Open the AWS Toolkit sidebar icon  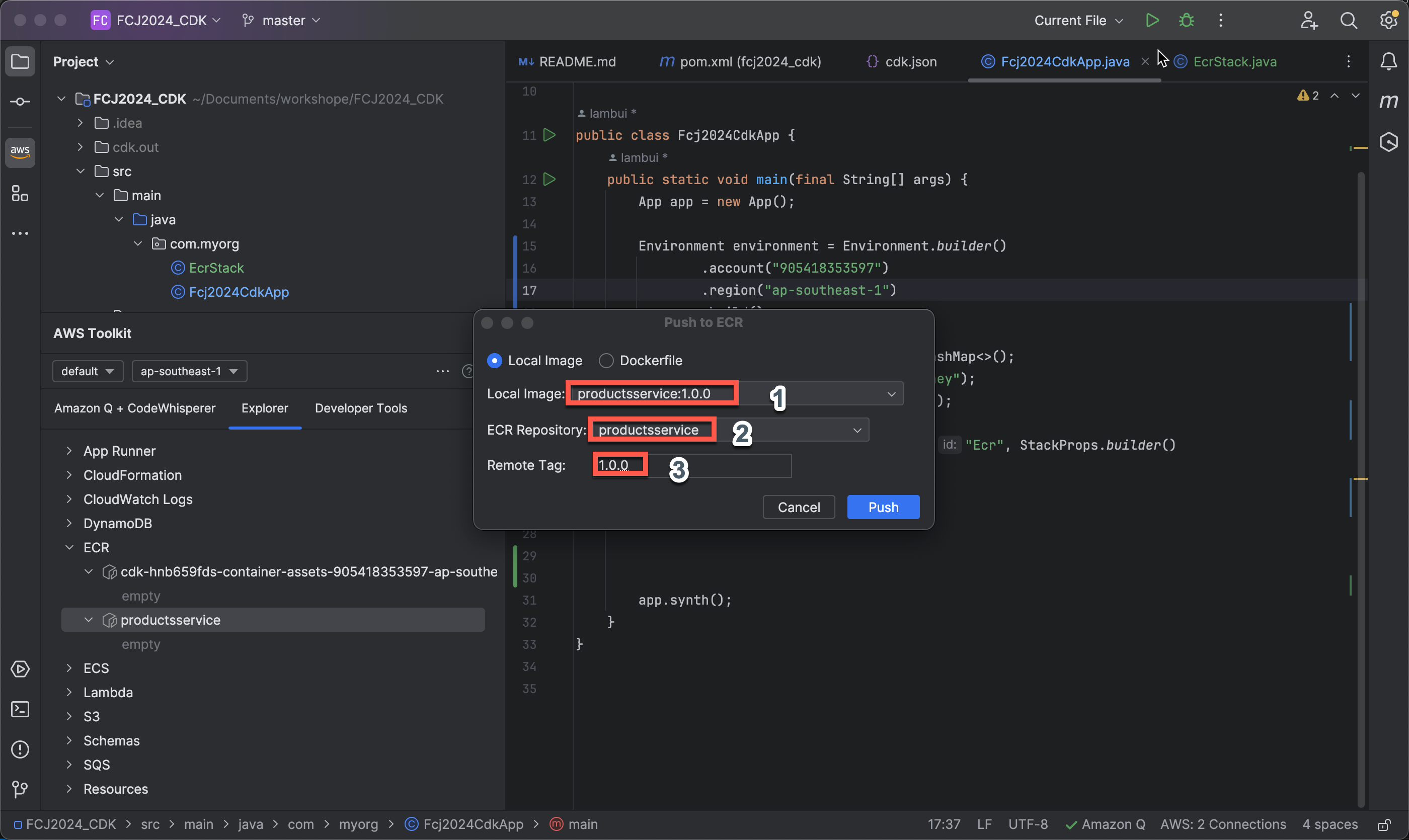click(x=20, y=152)
